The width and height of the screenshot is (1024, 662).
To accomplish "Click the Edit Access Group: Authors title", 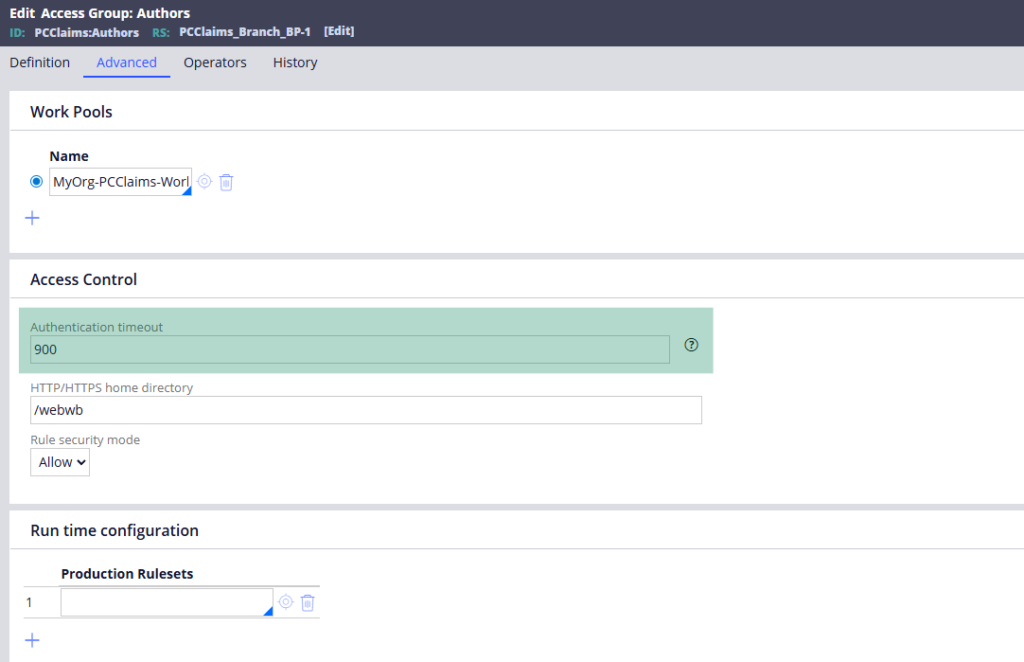I will pos(100,13).
